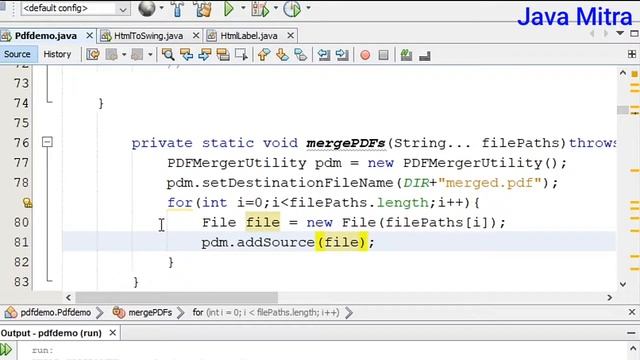The image size is (640, 360).
Task: Click horizontal scrollbar thumb of editor
Action: tap(176, 298)
